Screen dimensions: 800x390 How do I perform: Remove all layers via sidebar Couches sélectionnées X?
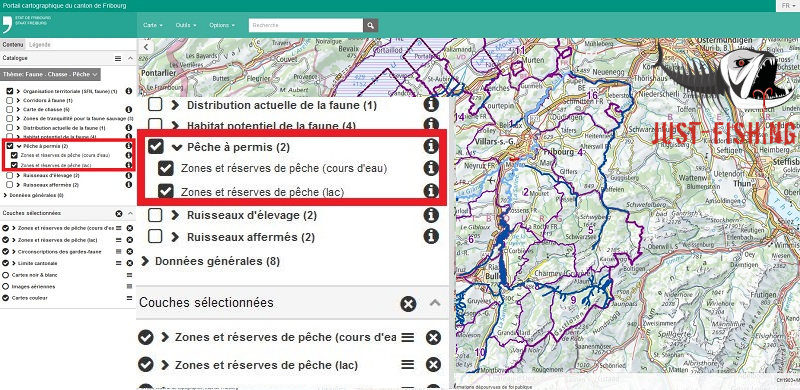pyautogui.click(x=119, y=213)
